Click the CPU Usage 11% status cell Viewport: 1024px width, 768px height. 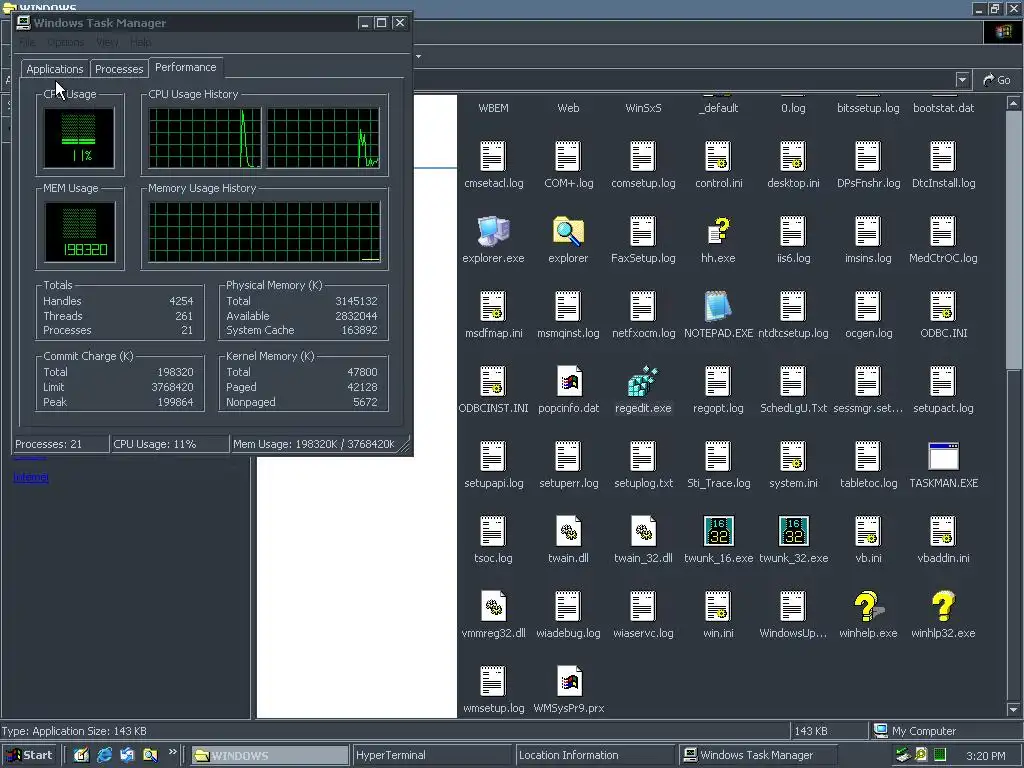[170, 444]
